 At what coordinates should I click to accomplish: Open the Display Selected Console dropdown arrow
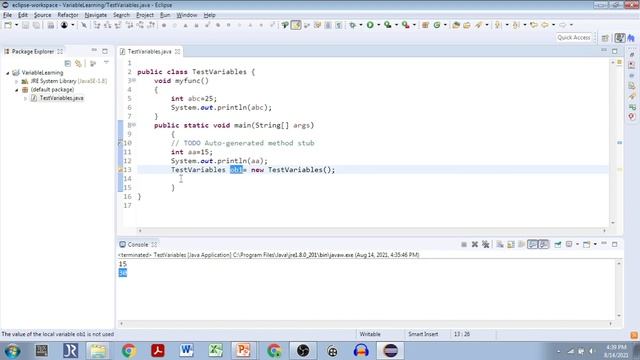[x=578, y=244]
